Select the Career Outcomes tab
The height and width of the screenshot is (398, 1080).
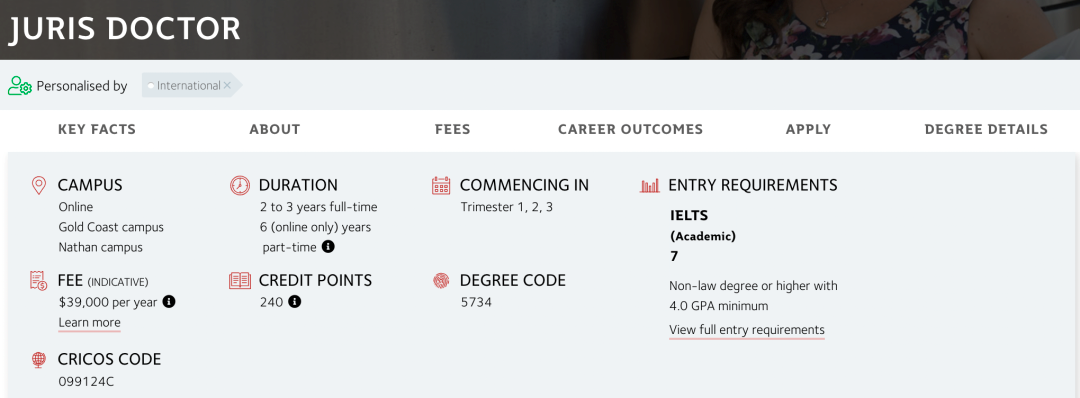pos(630,129)
